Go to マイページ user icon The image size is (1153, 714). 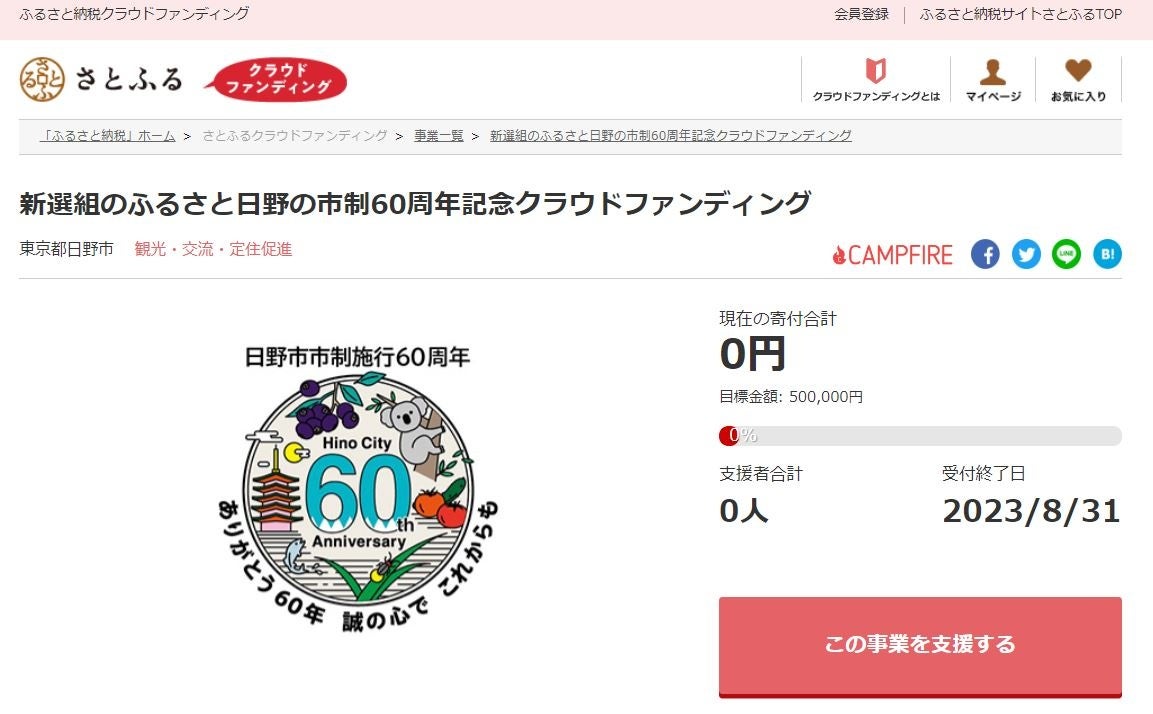tap(993, 80)
